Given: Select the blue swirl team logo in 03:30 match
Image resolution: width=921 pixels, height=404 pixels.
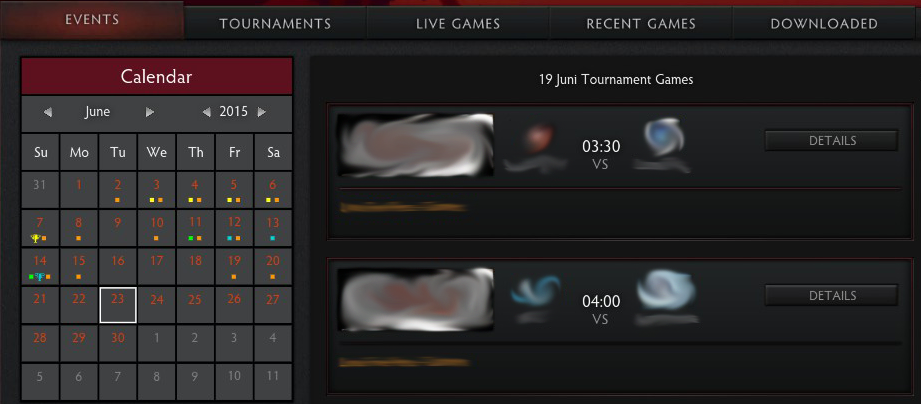Looking at the screenshot, I should (663, 136).
